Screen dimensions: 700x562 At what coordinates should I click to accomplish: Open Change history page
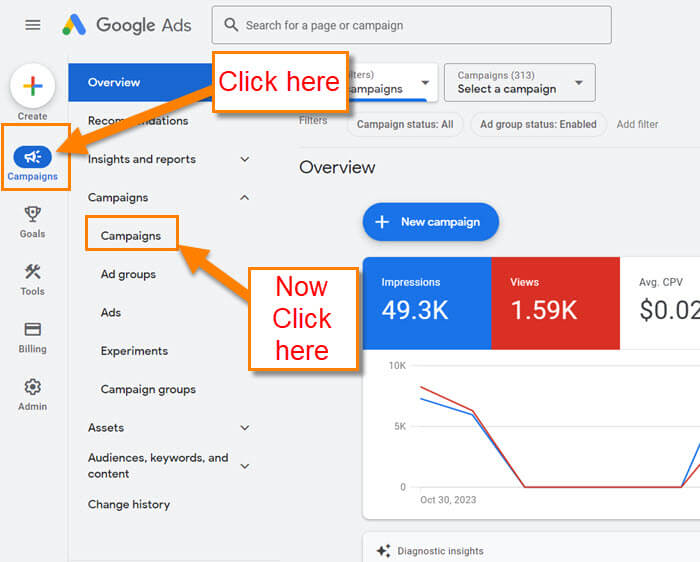[x=129, y=504]
